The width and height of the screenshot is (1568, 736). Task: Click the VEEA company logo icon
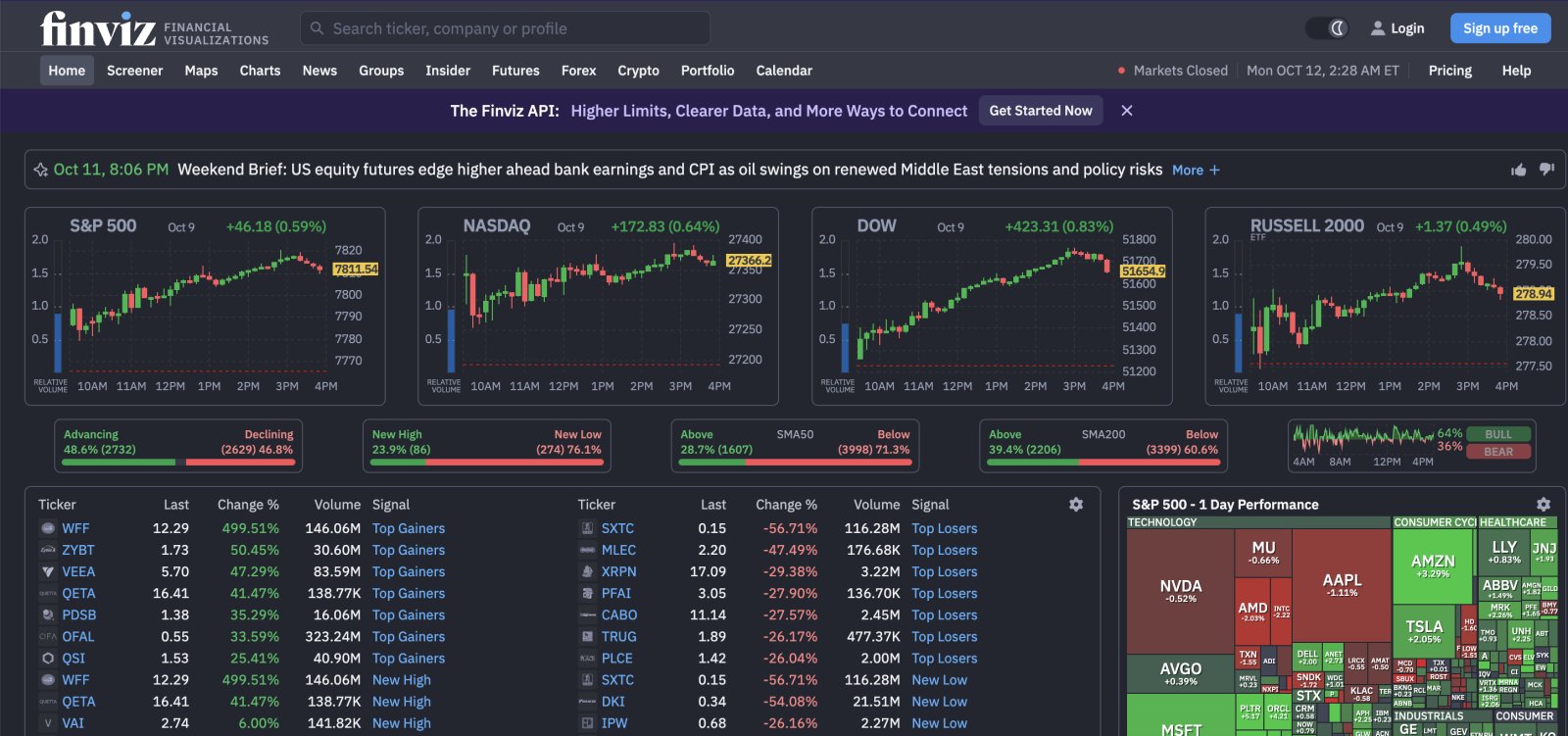pyautogui.click(x=47, y=571)
